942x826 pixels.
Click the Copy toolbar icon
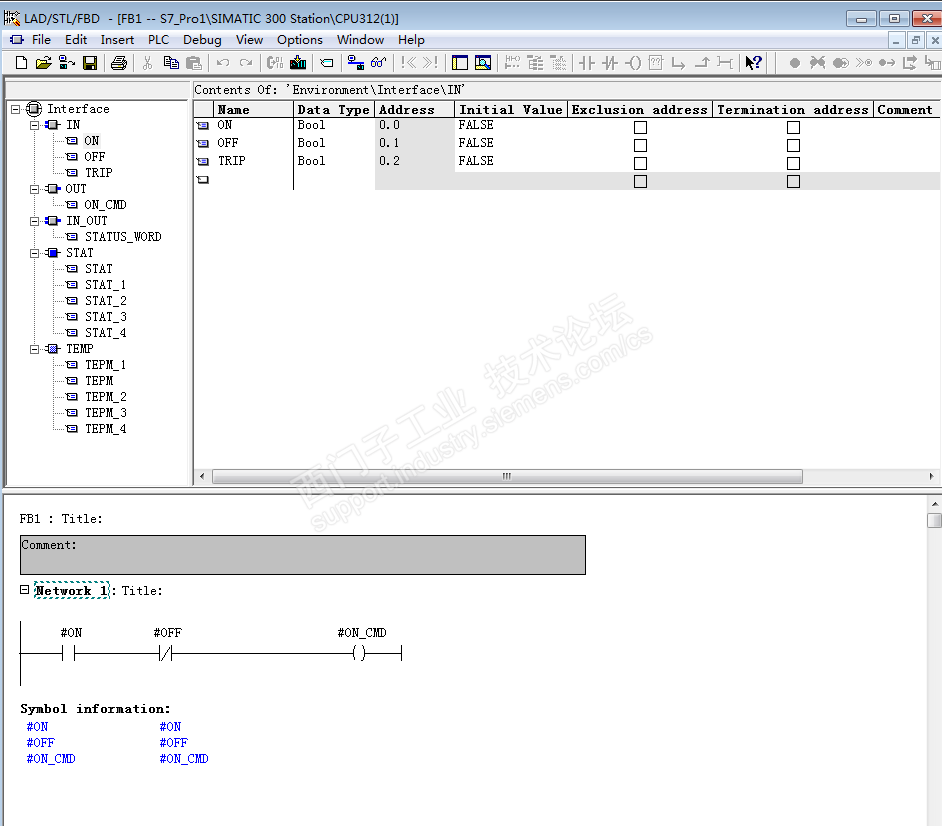coord(171,62)
